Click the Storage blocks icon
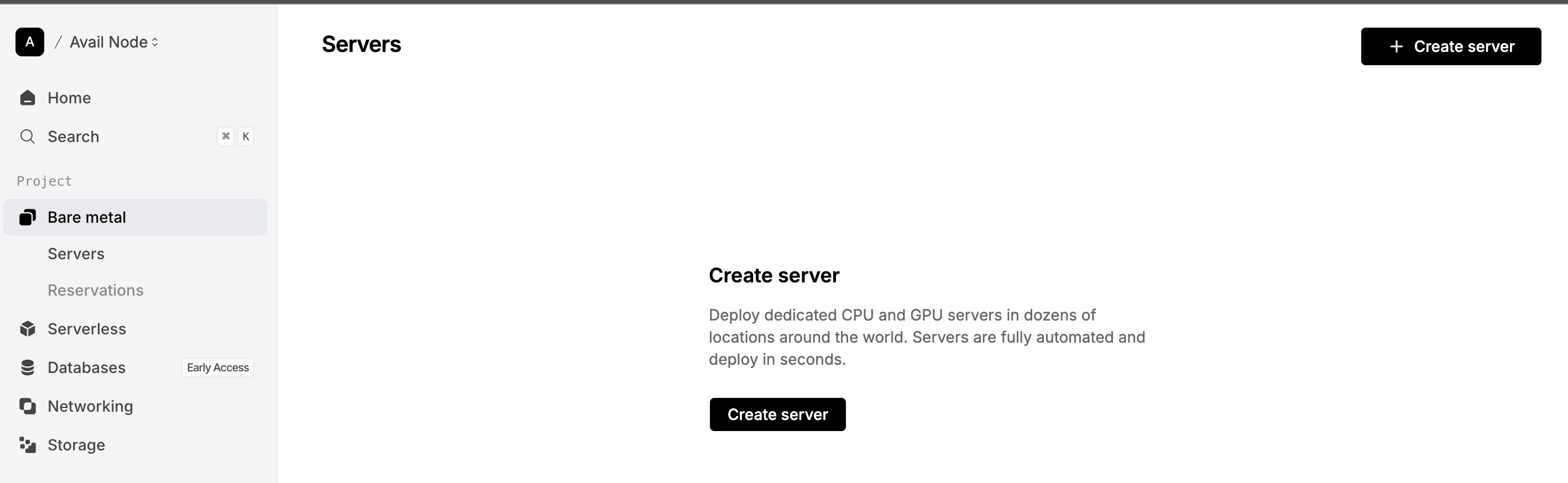1568x483 pixels. point(28,445)
